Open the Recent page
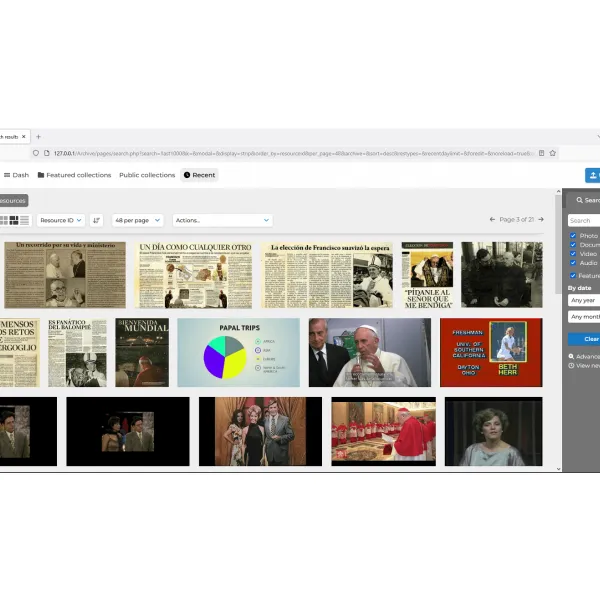Screen dimensions: 600x600 tap(199, 175)
